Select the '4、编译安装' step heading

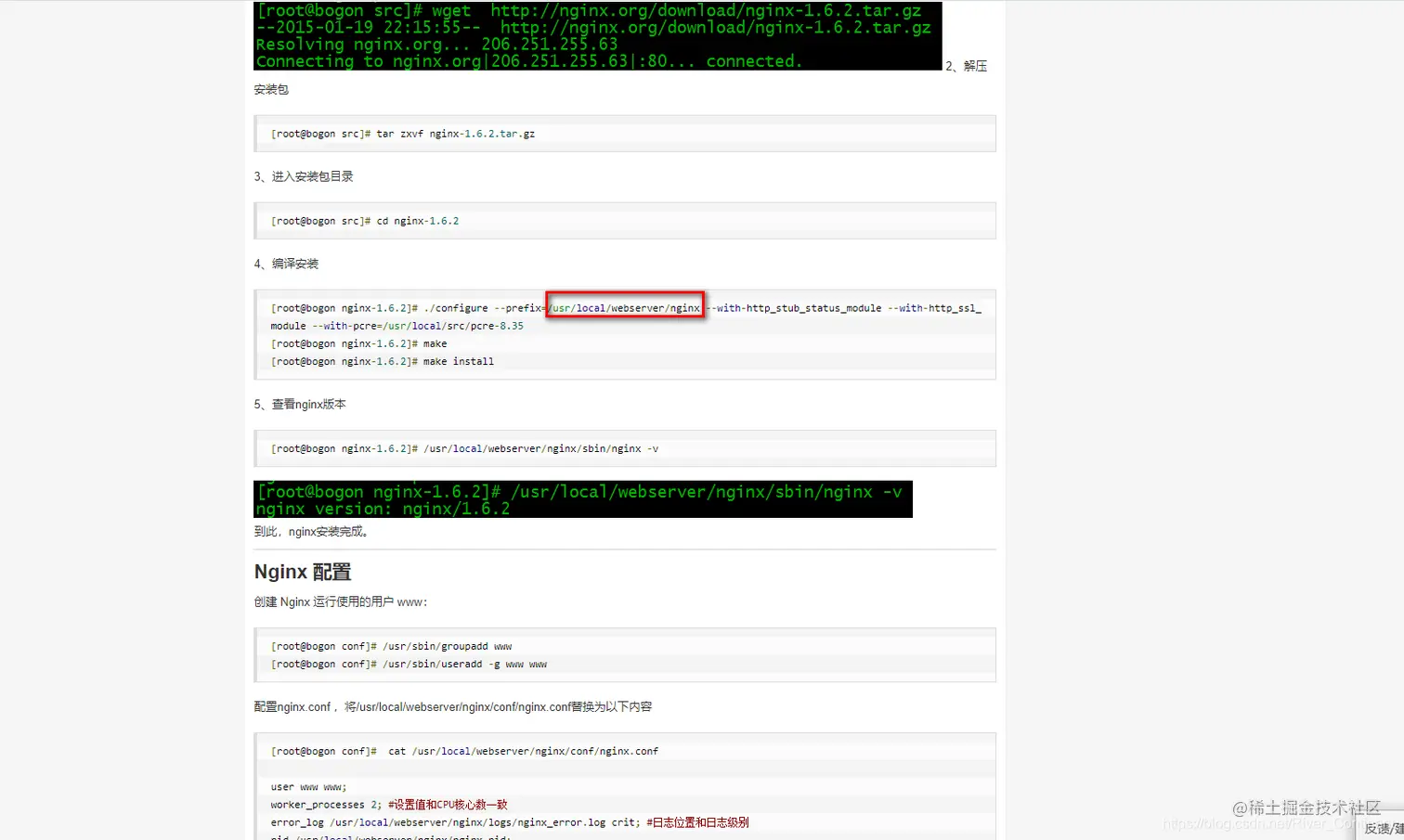coord(286,264)
